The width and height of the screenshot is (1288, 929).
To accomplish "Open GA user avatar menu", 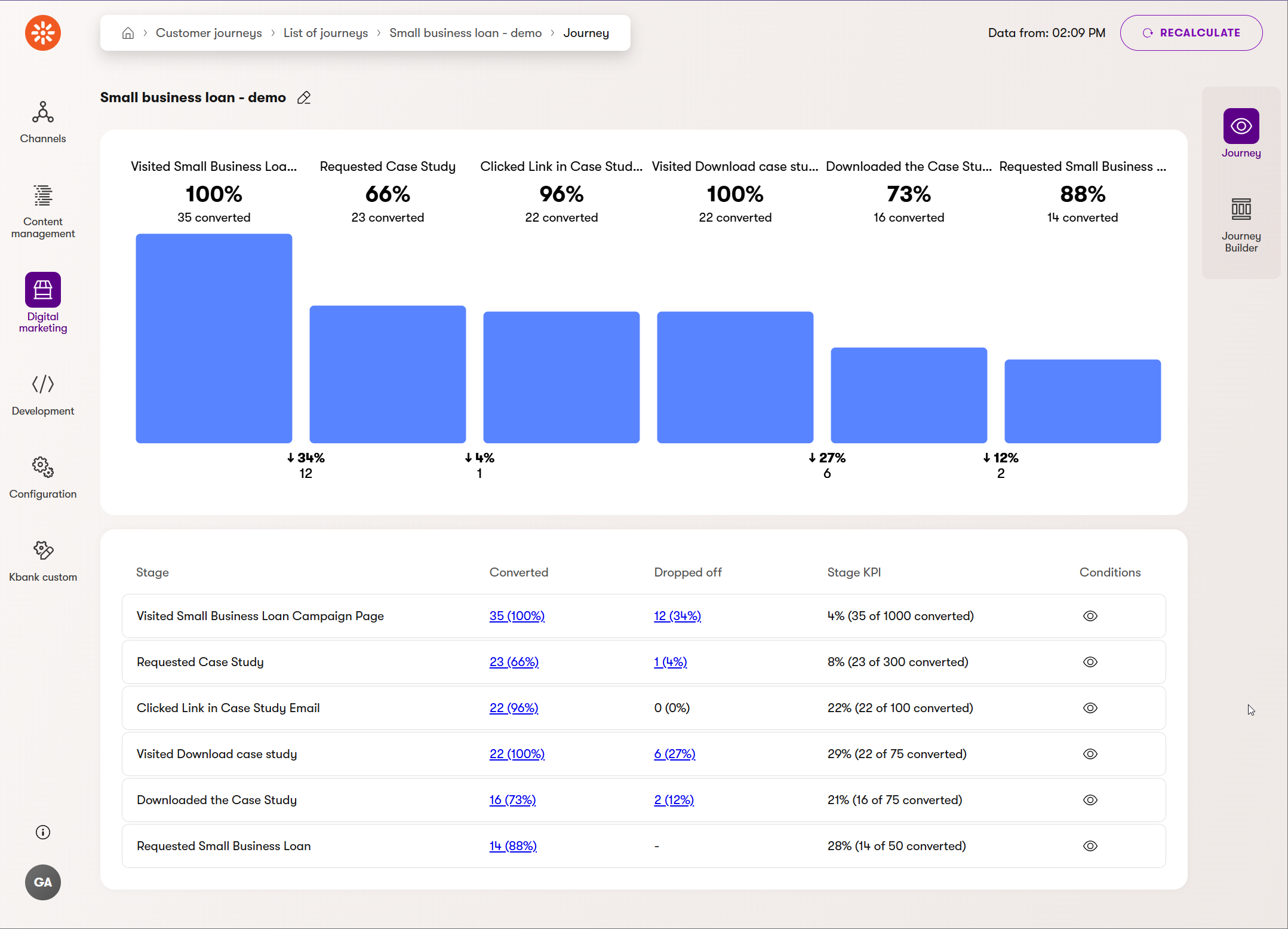I will point(42,882).
